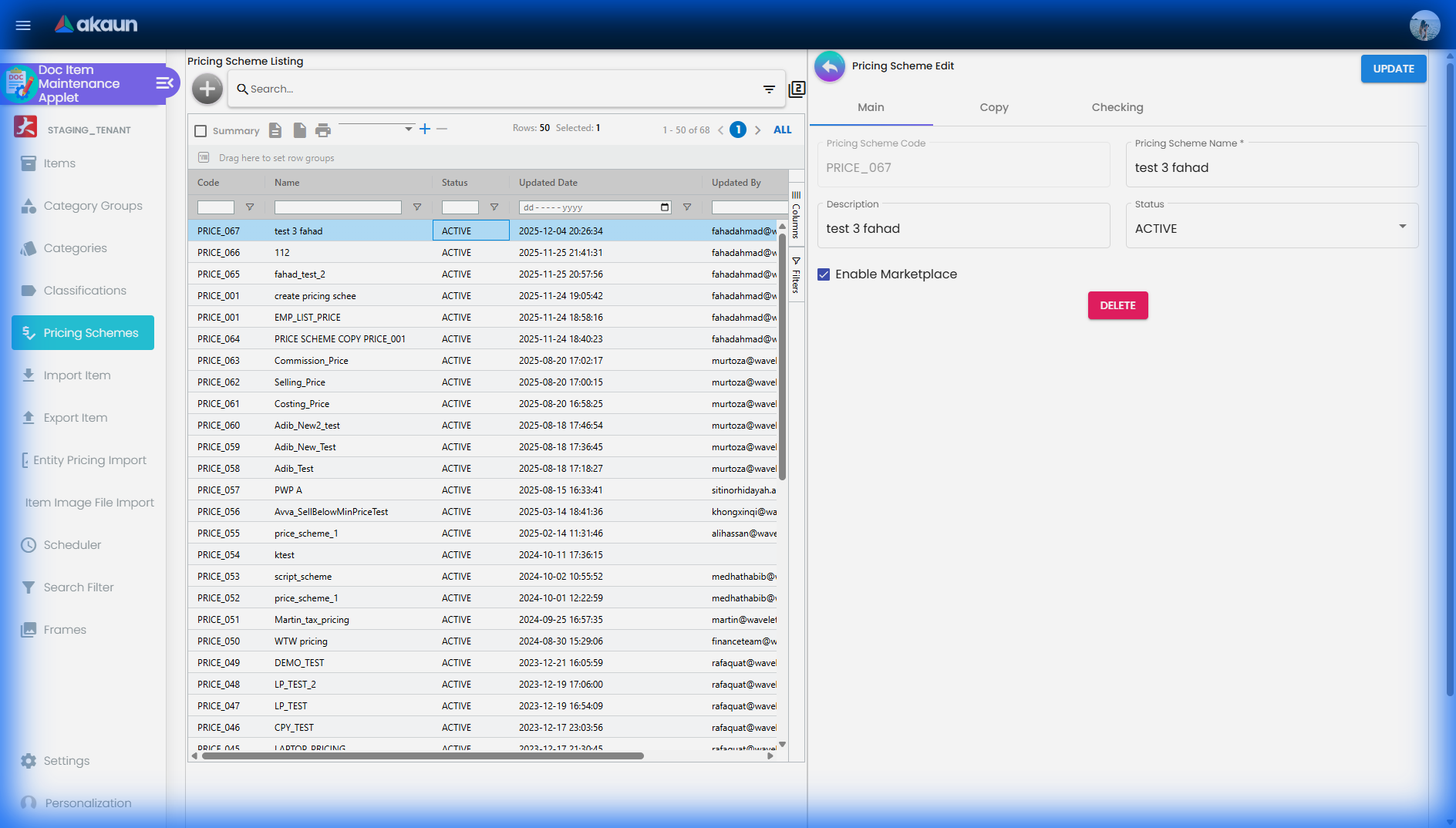Open the hamburger menu in the top bar

[x=23, y=25]
